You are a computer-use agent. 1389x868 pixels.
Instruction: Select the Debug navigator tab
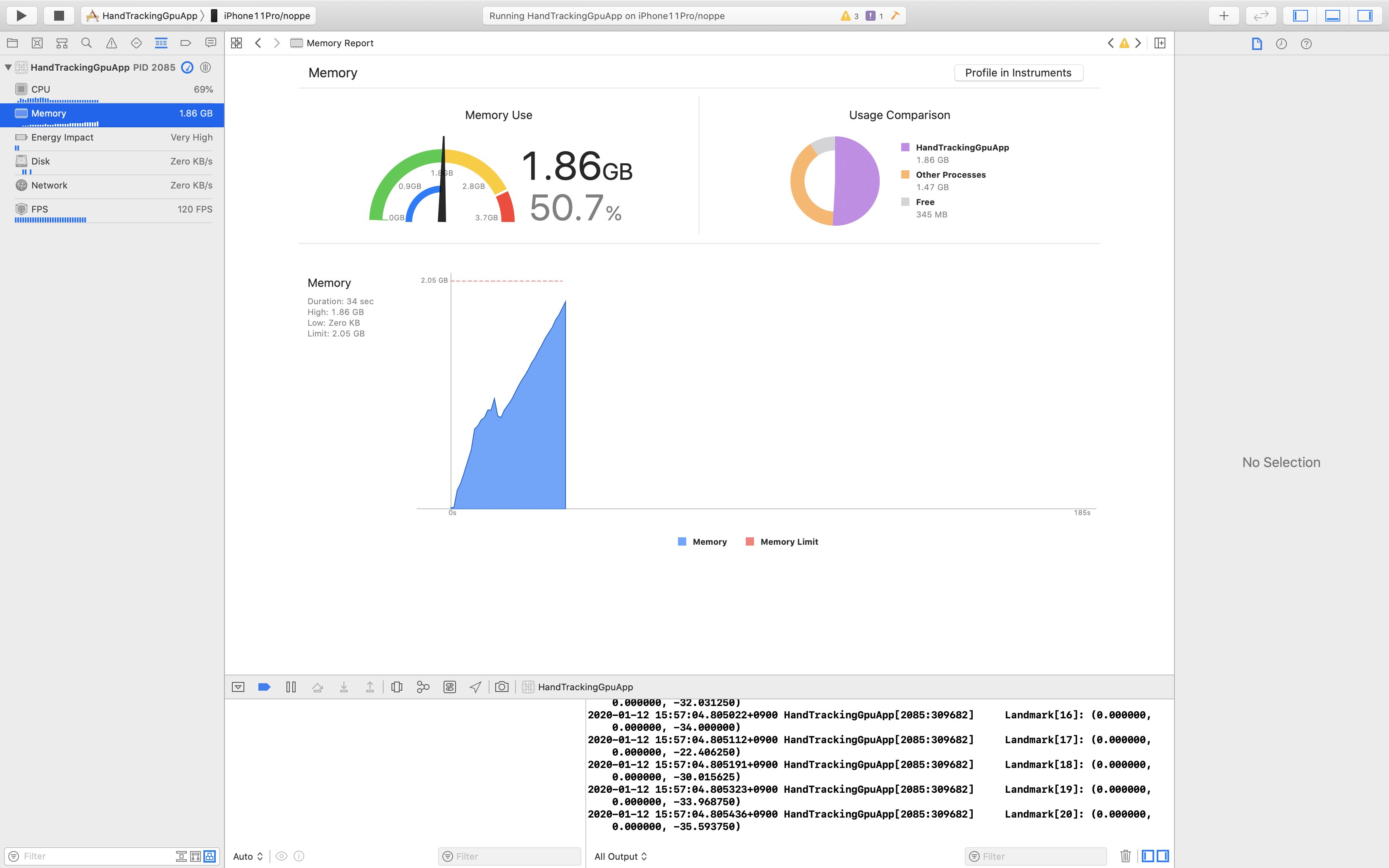coord(161,43)
